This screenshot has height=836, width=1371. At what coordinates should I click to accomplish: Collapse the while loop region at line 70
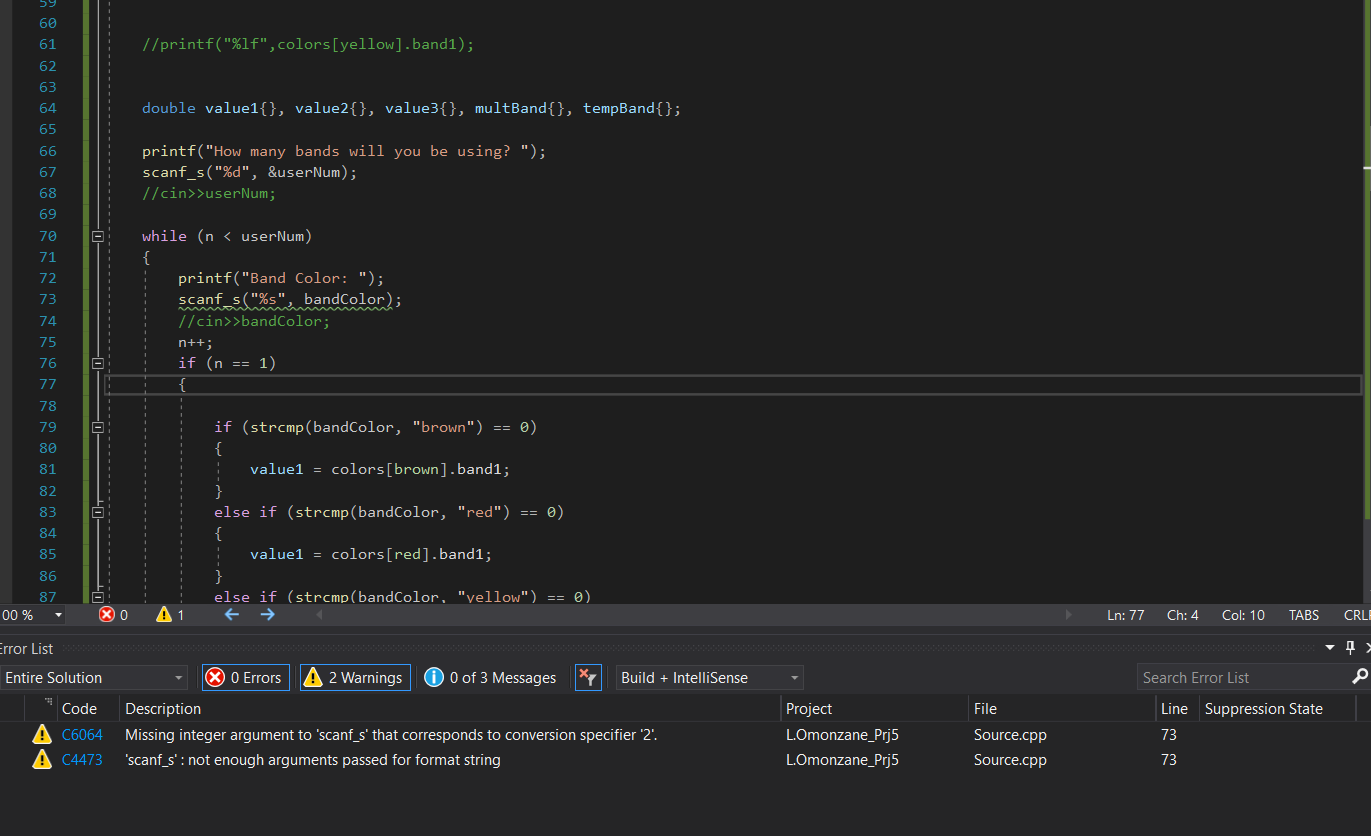[97, 235]
